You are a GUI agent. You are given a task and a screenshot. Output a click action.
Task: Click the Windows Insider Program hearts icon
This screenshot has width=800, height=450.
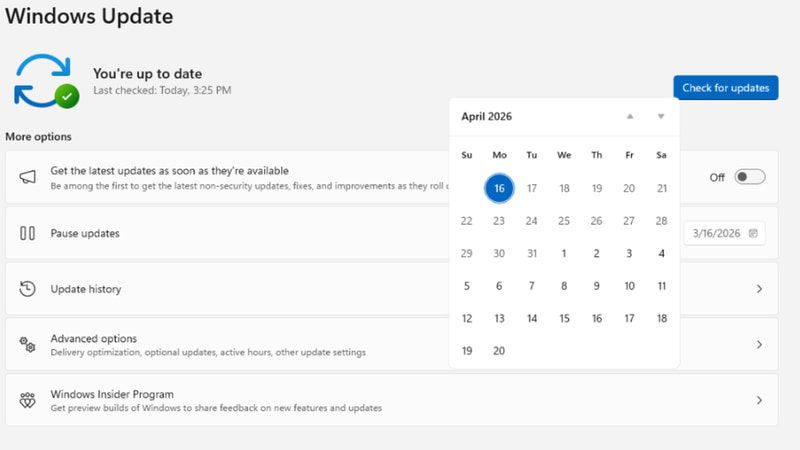pos(28,400)
